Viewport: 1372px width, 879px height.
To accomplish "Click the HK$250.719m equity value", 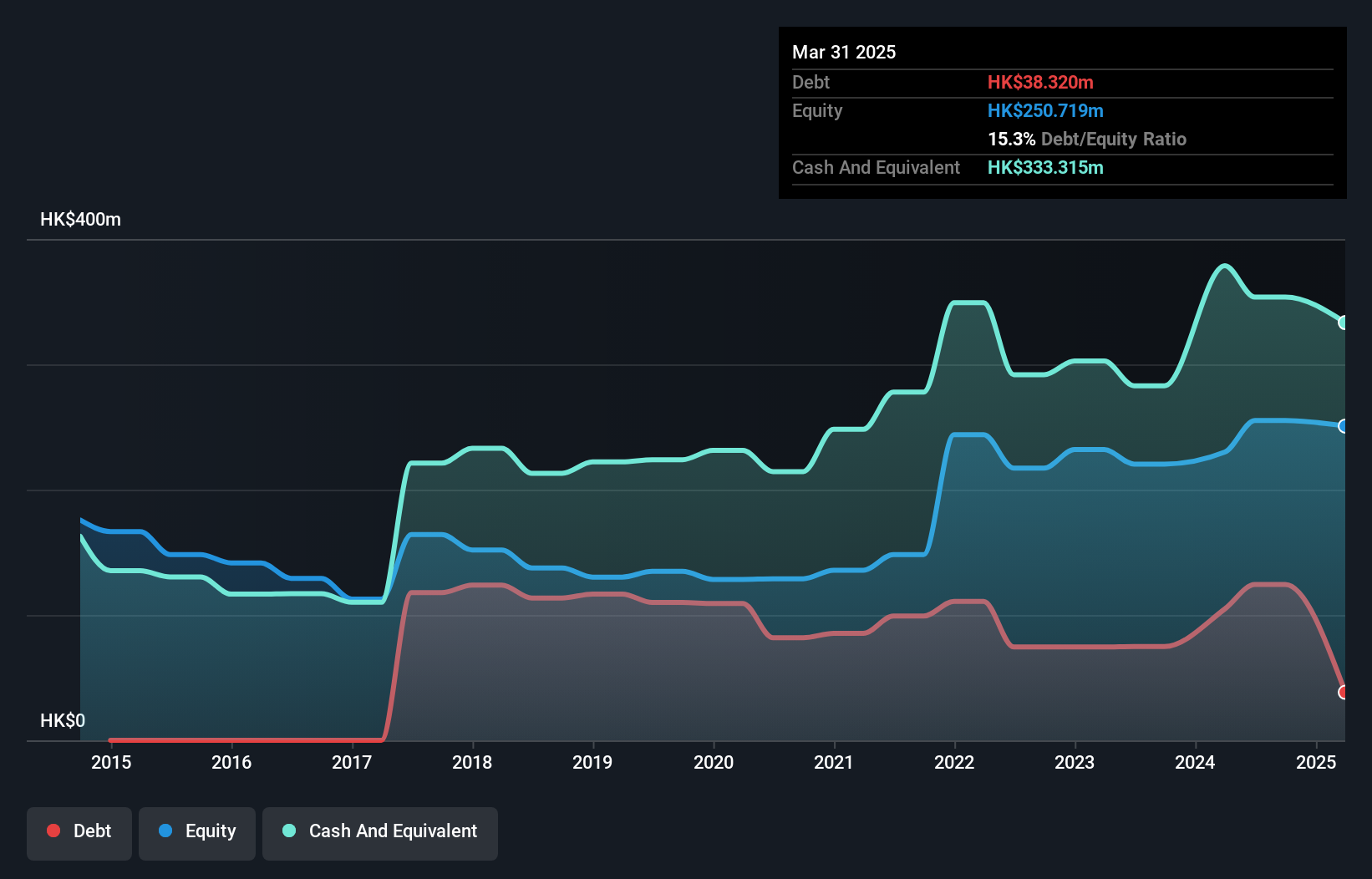I will pos(1045,110).
